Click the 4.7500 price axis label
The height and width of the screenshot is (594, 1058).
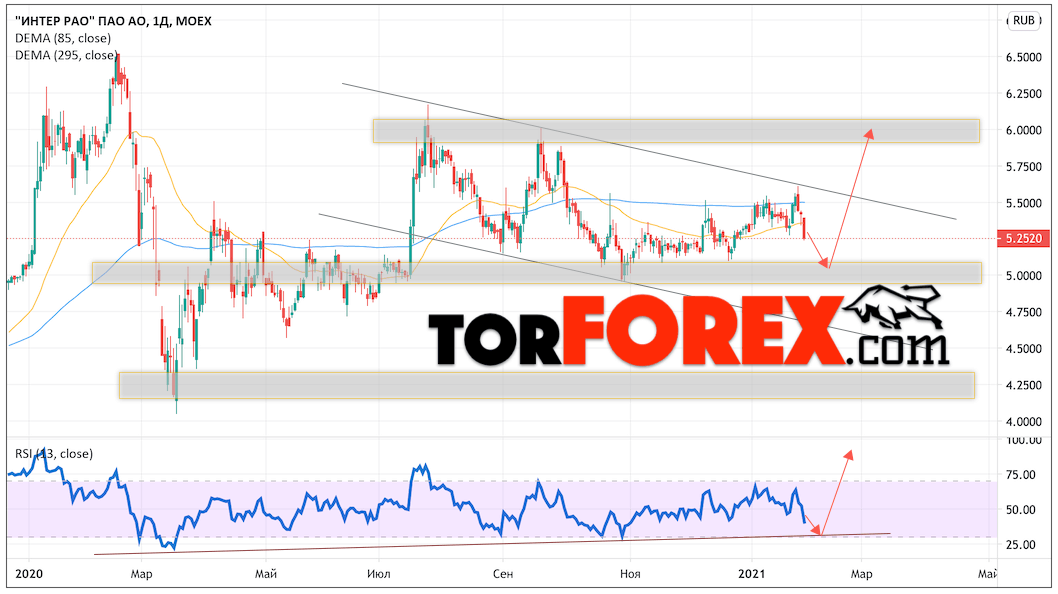point(1023,313)
